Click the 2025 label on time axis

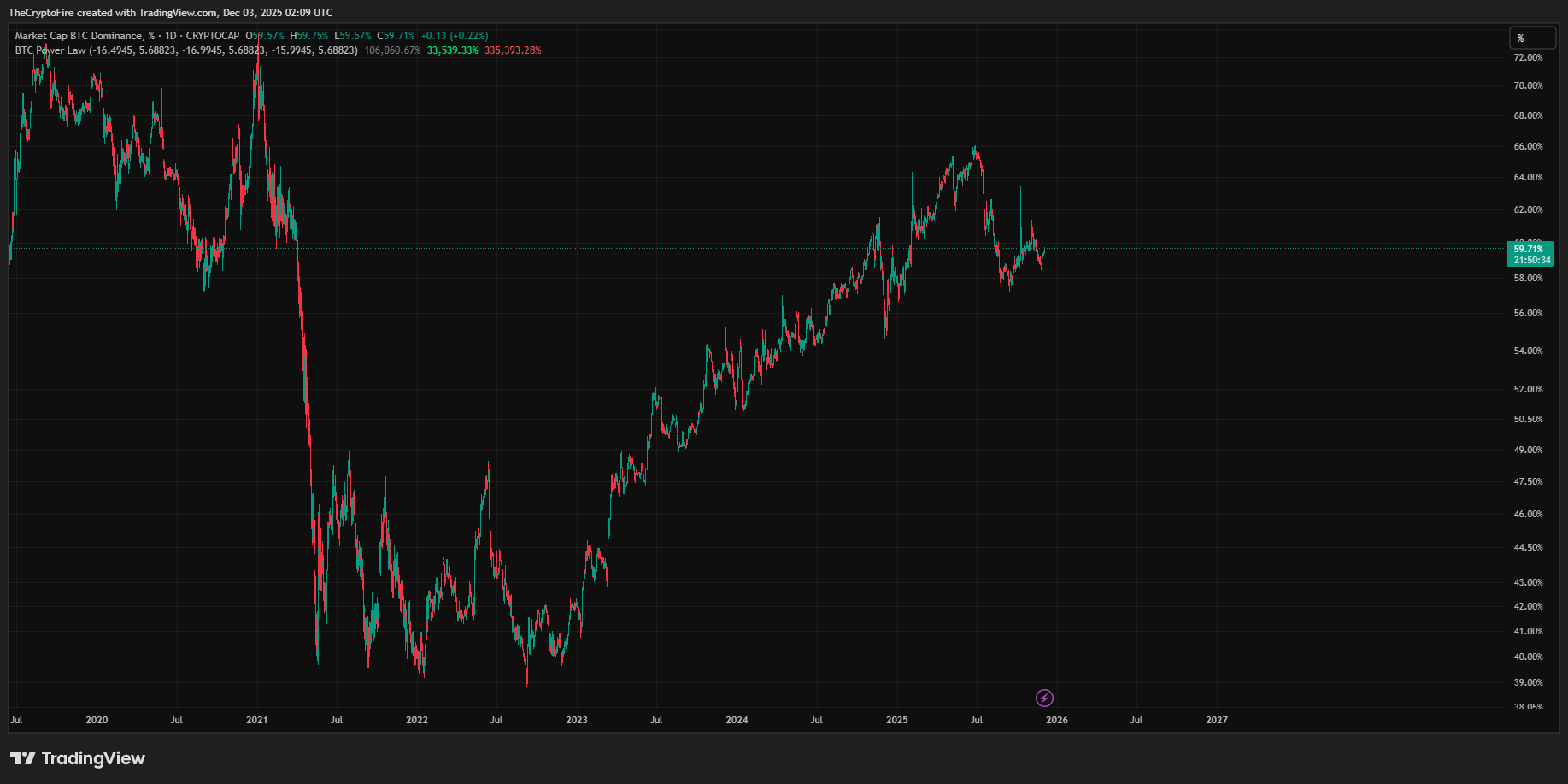coord(897,720)
